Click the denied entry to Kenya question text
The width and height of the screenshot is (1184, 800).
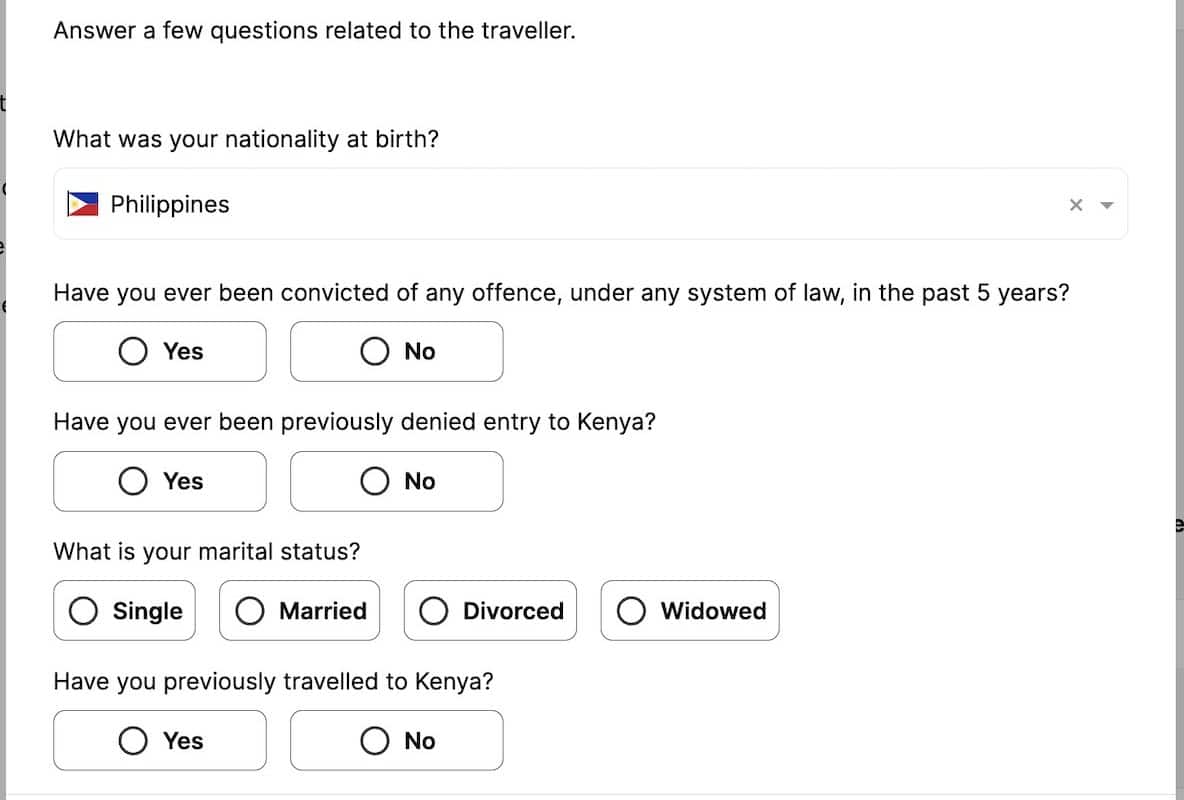click(x=354, y=422)
